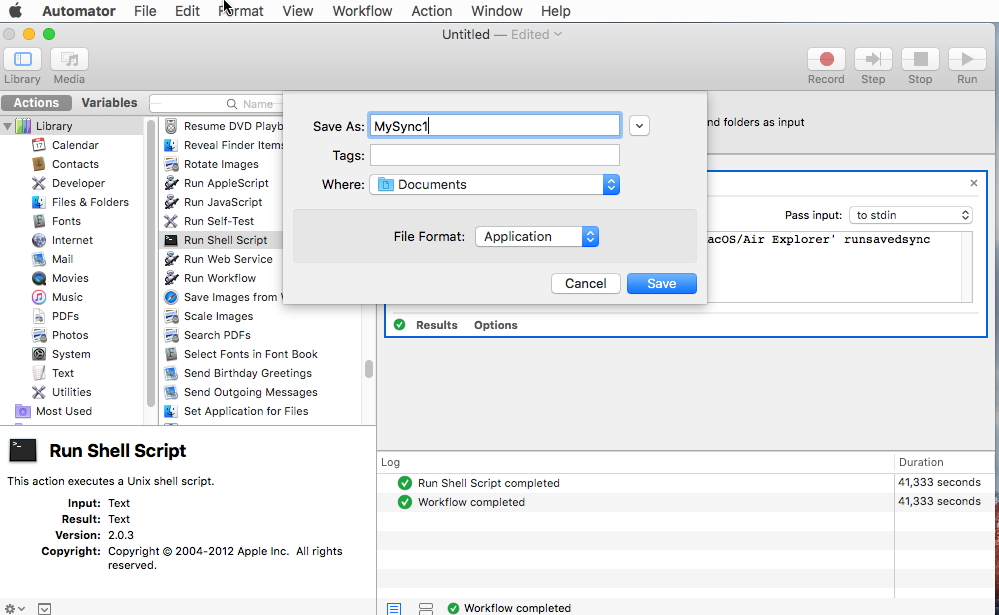999x615 pixels.
Task: Click the Record toolbar button
Action: click(826, 59)
